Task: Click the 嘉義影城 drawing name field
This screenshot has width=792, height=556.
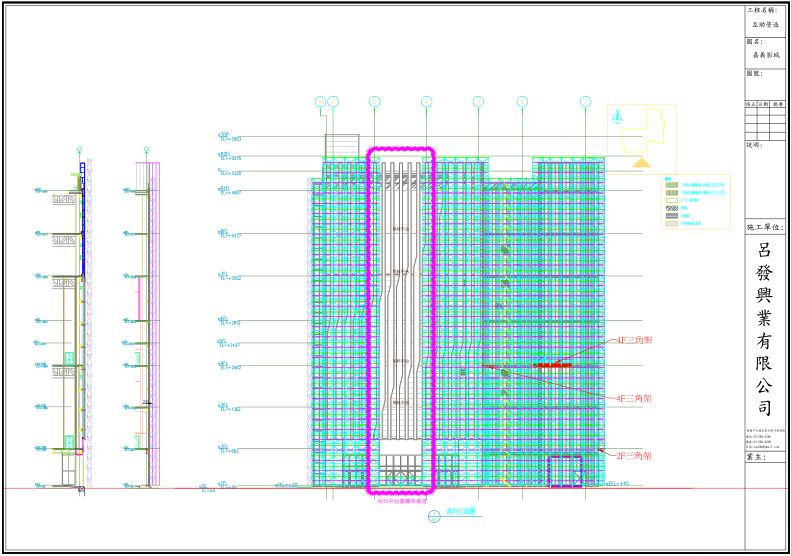Action: click(767, 57)
